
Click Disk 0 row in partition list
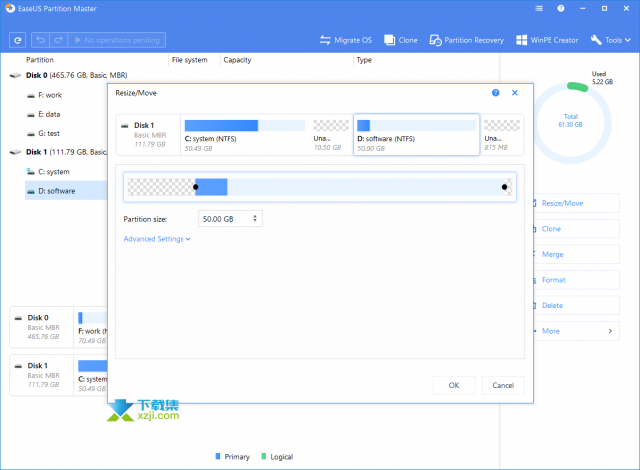[x=68, y=75]
